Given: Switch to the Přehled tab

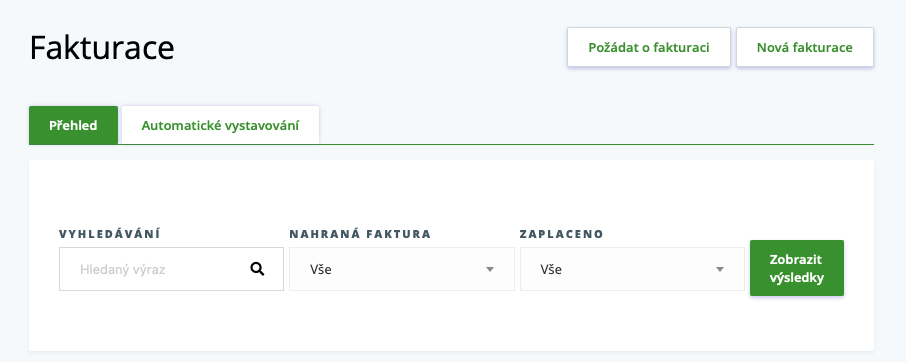Looking at the screenshot, I should coord(73,125).
